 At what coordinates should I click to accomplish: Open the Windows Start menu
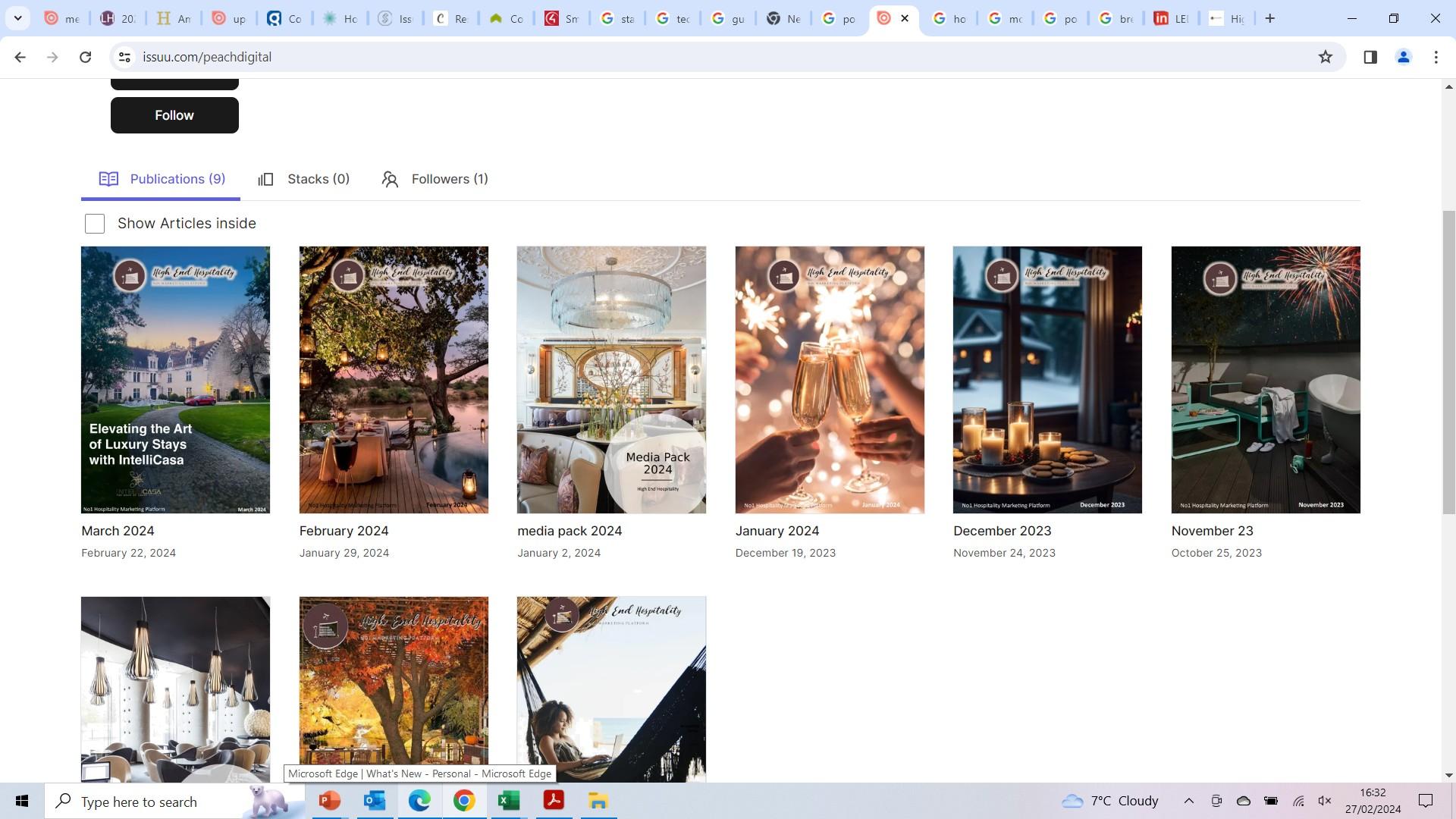(22, 802)
